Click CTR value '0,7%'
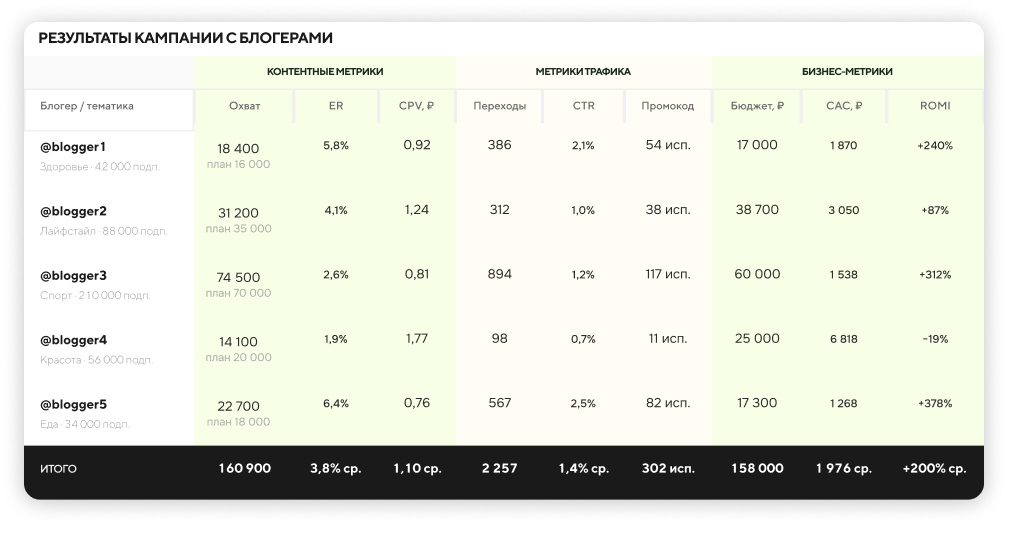Image resolution: width=1022 pixels, height=551 pixels. click(x=583, y=339)
